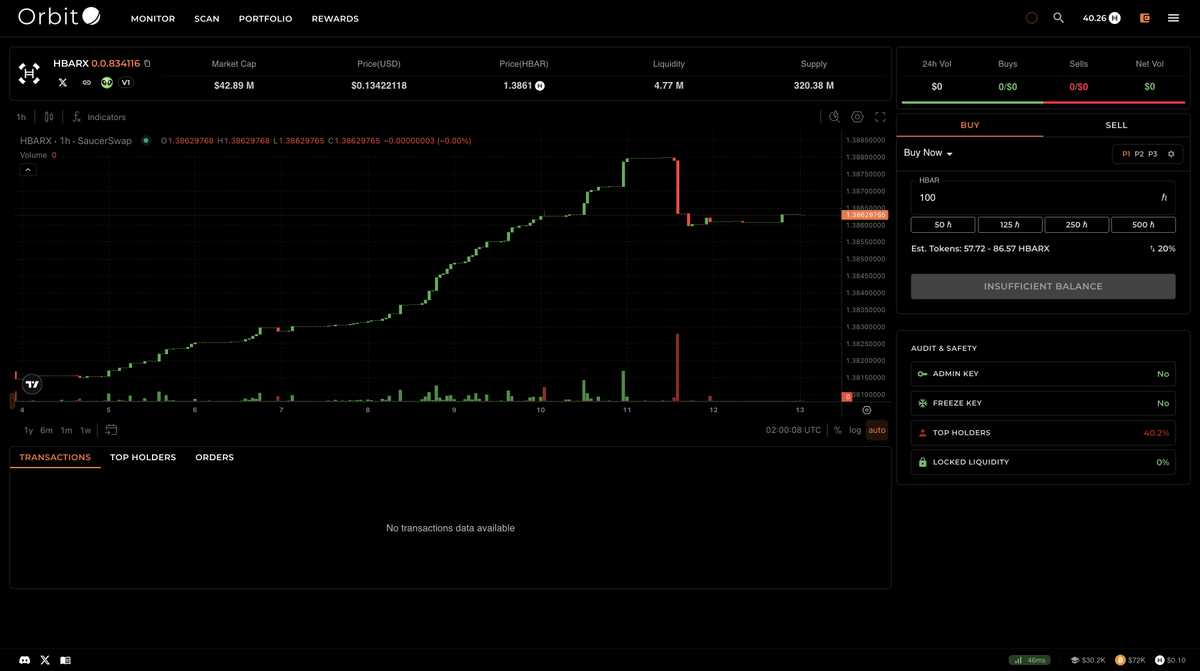Image resolution: width=1200 pixels, height=671 pixels.
Task: Open the candlestick chart style icon
Action: (49, 117)
